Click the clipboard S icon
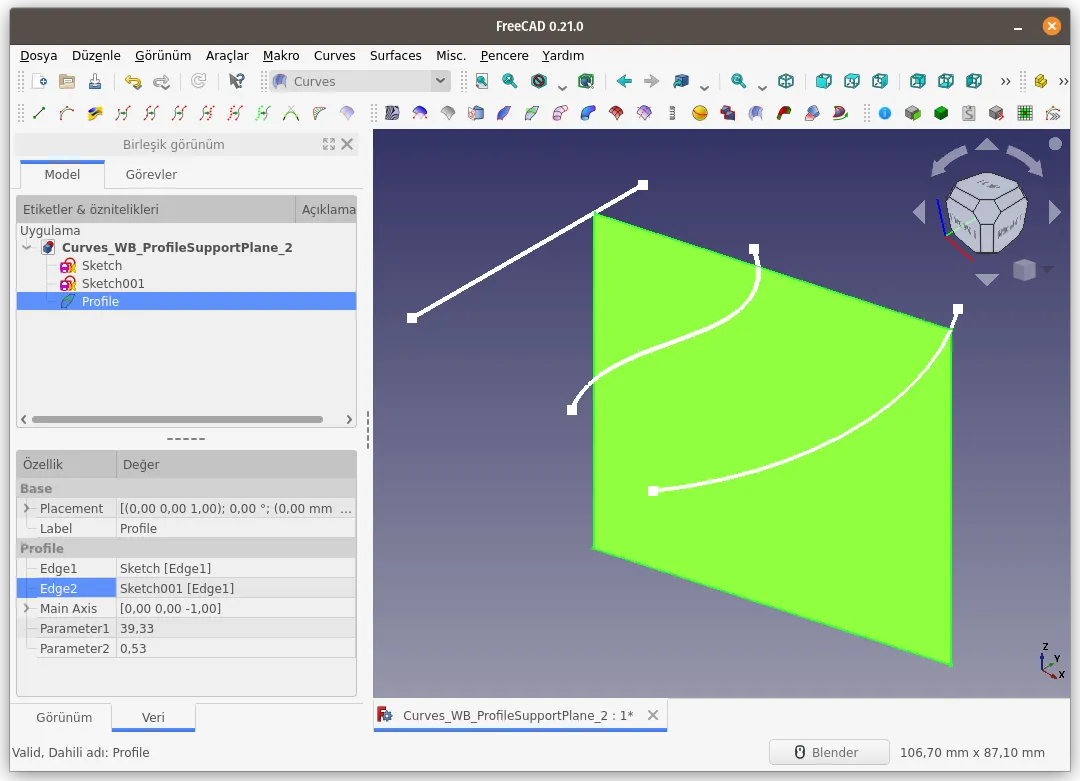The height and width of the screenshot is (781, 1080). 968,113
